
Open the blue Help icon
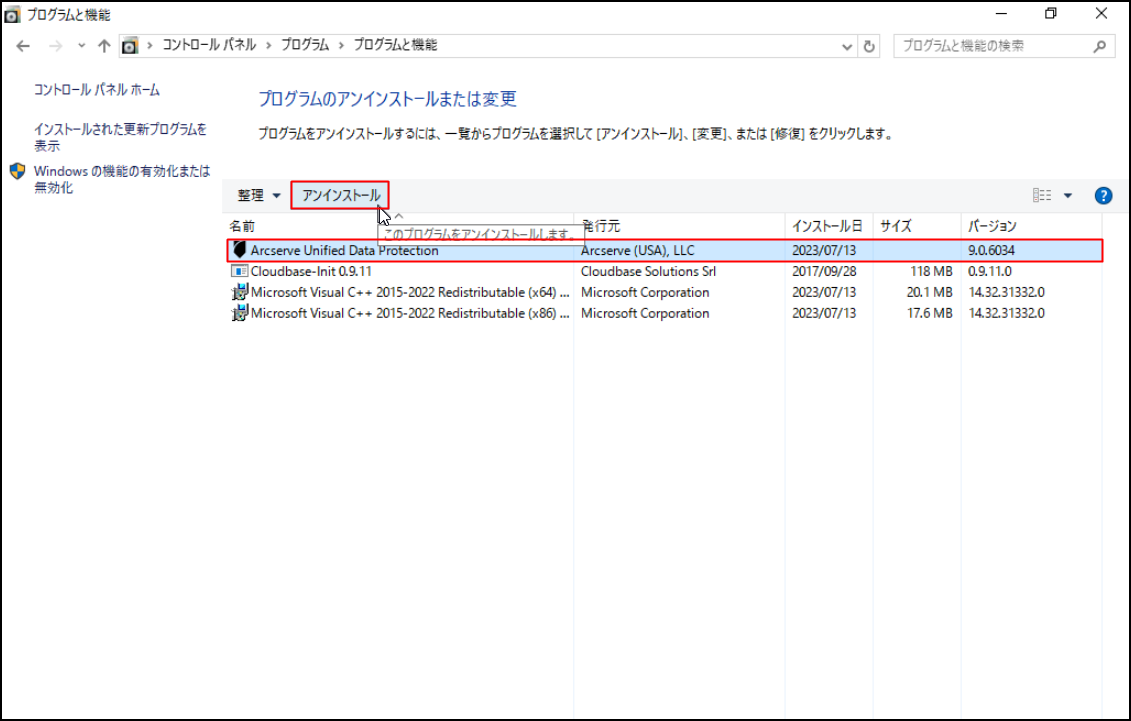click(x=1103, y=195)
